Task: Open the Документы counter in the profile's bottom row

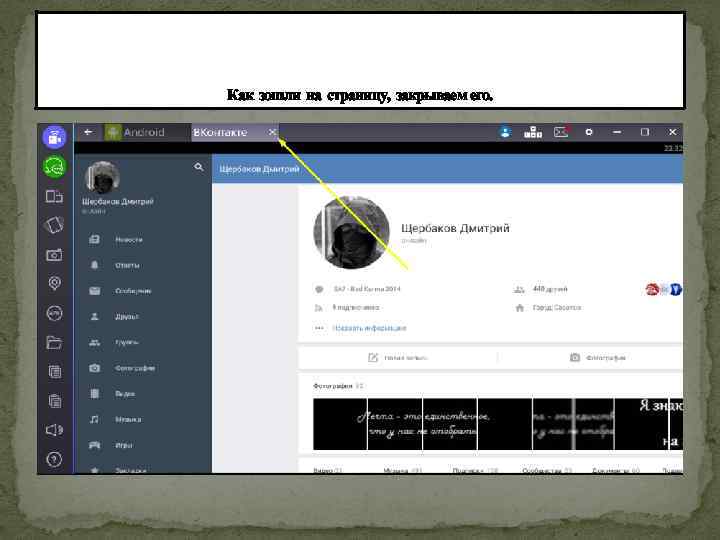Action: [616, 470]
